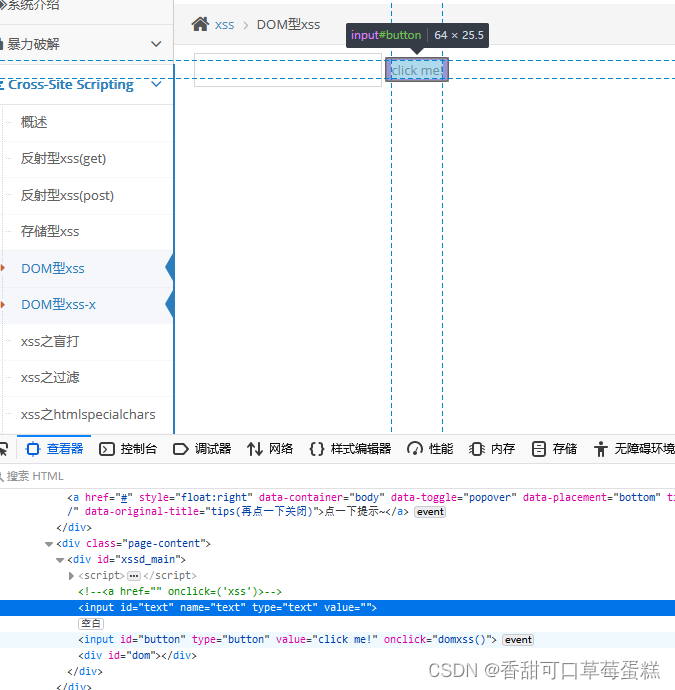Viewport: 675px width, 690px height.
Task: Select DOM型xss-x in the sidebar
Action: pos(59,304)
